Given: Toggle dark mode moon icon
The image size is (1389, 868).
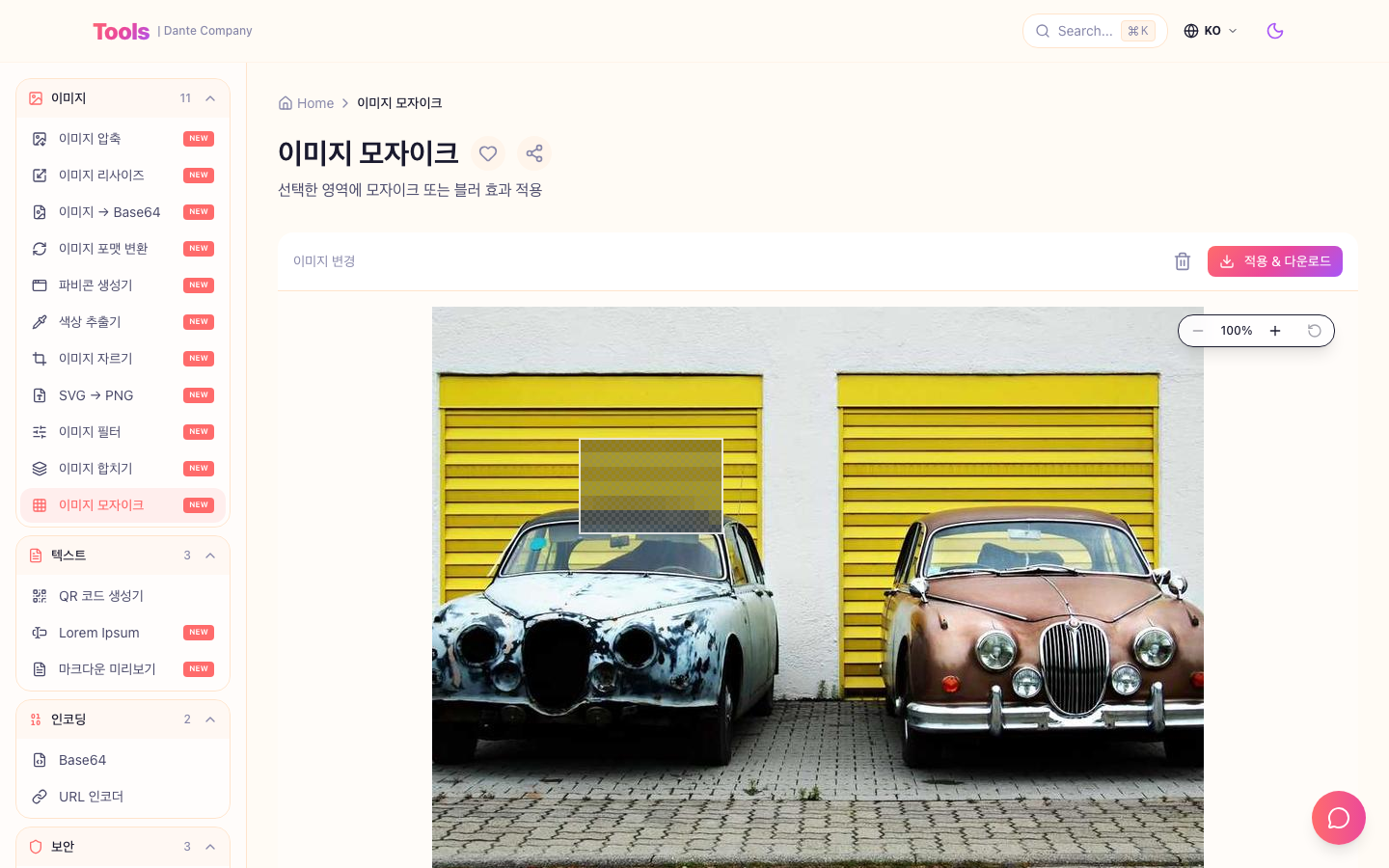Looking at the screenshot, I should pyautogui.click(x=1275, y=31).
